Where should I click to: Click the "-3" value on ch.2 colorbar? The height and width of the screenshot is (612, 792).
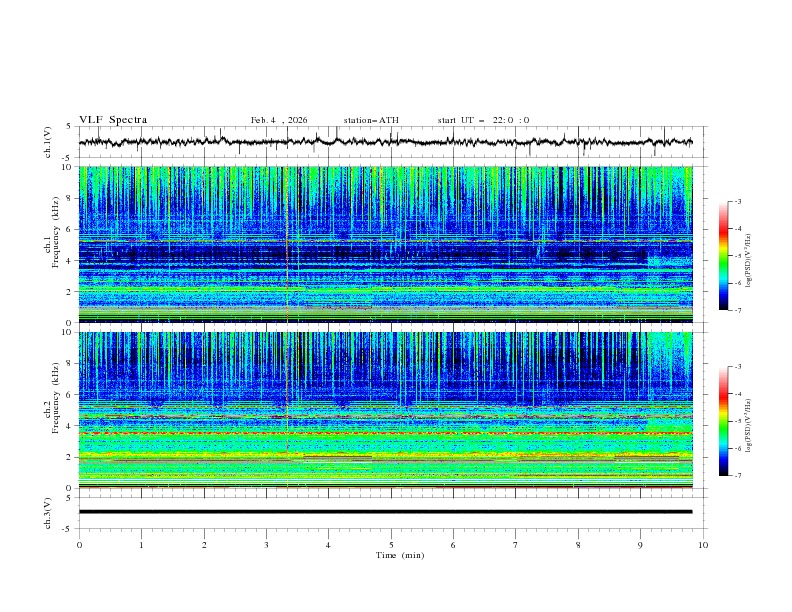pos(737,367)
